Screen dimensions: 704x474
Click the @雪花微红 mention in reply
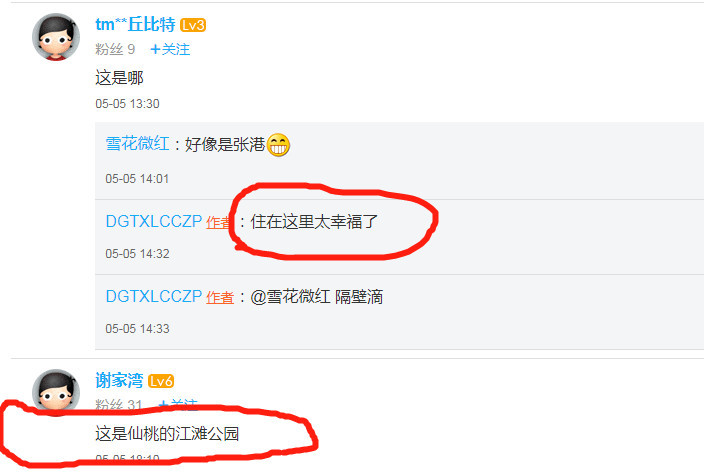(290, 297)
